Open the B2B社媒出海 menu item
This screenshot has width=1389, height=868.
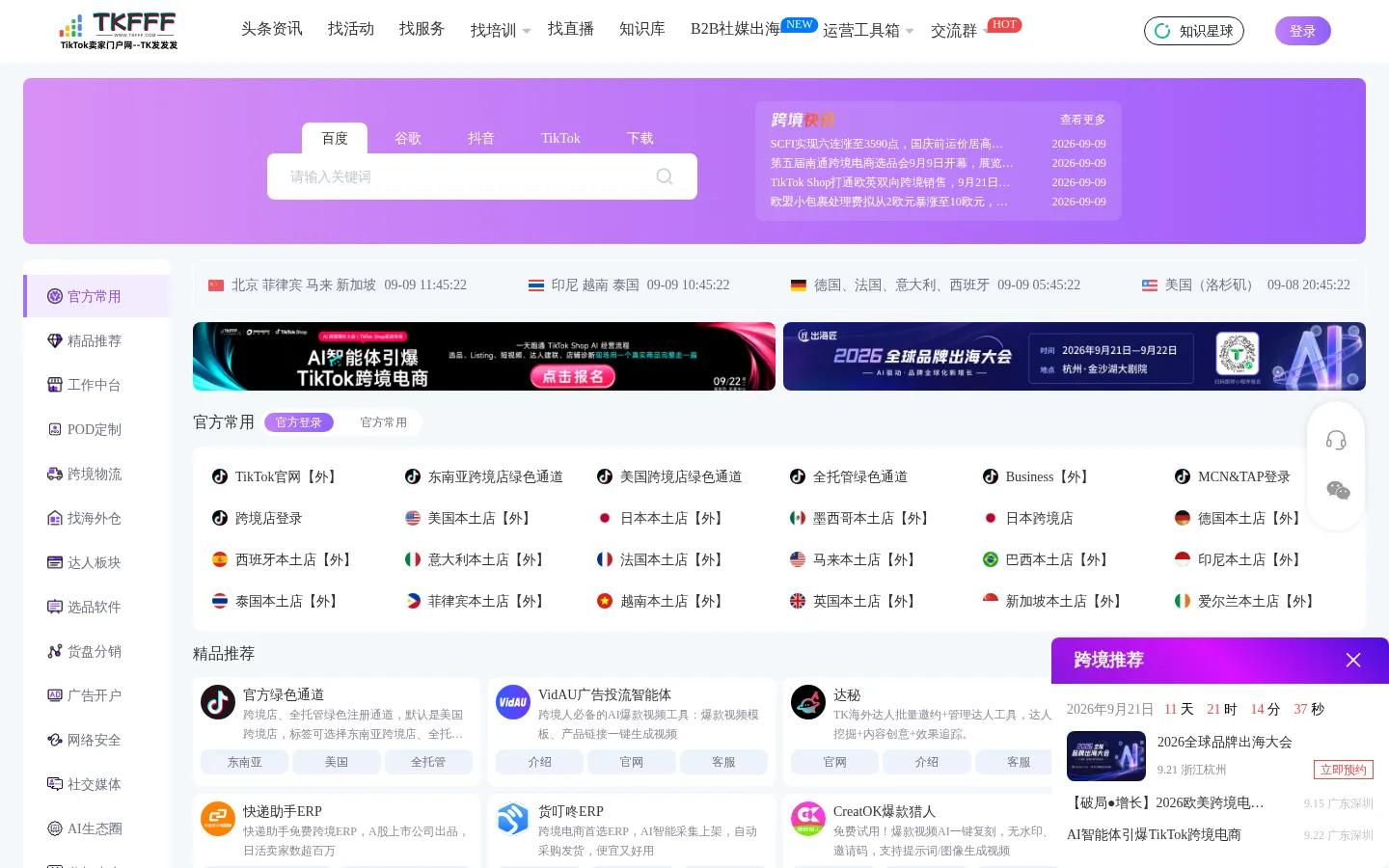point(735,29)
